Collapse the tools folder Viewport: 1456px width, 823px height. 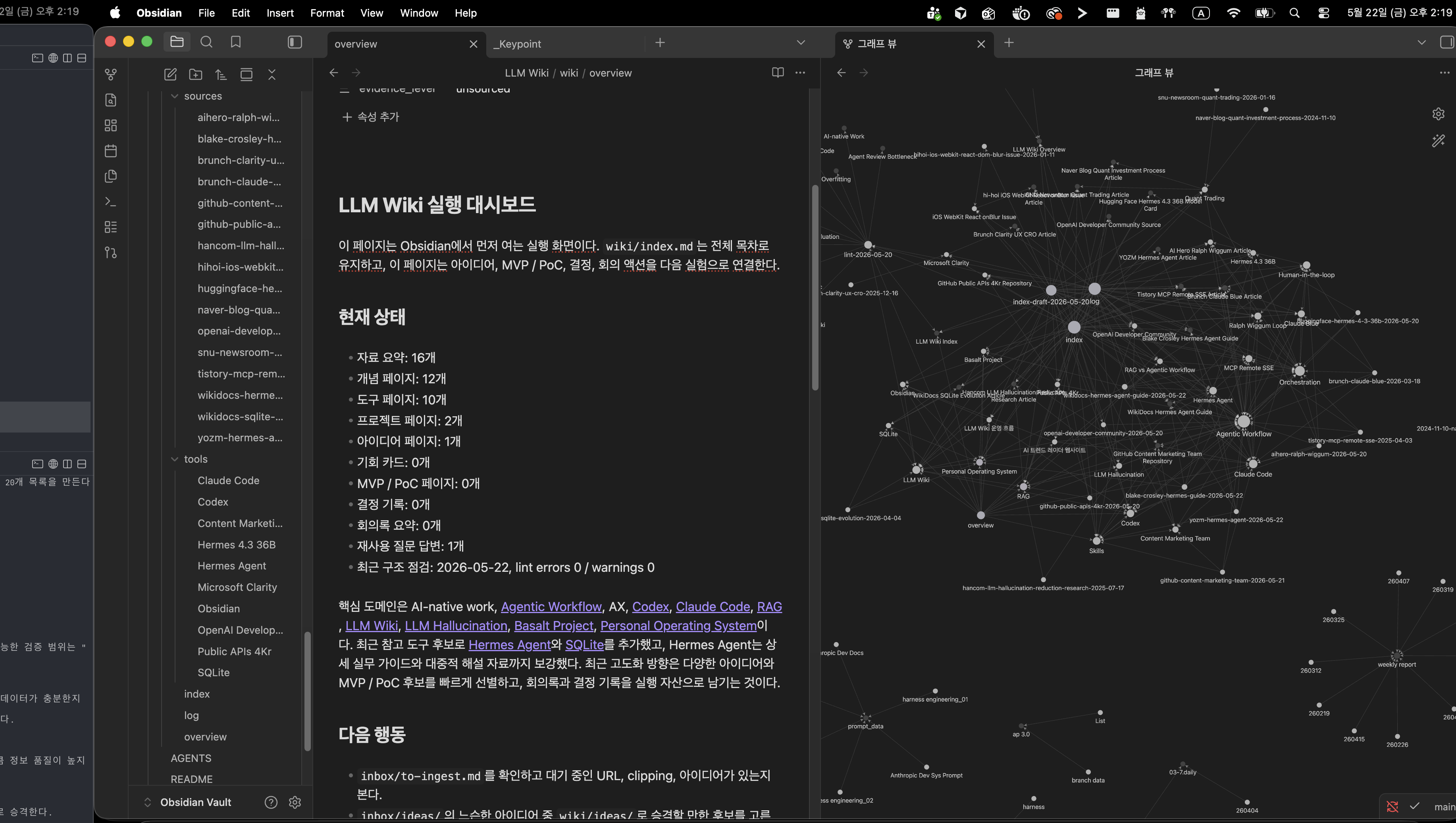click(175, 459)
